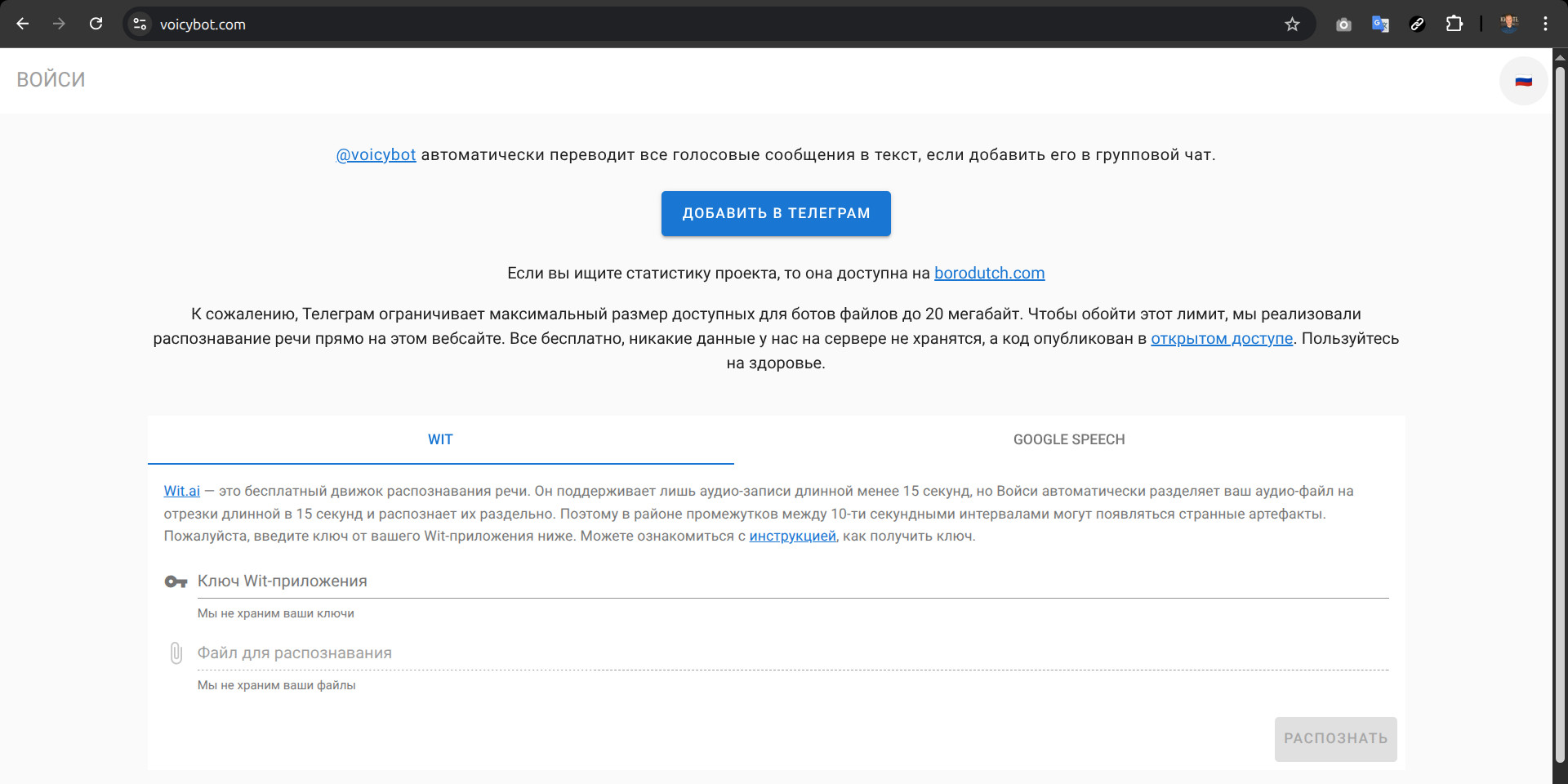Switch to the WIT tab
This screenshot has height=784, width=1568.
440,439
